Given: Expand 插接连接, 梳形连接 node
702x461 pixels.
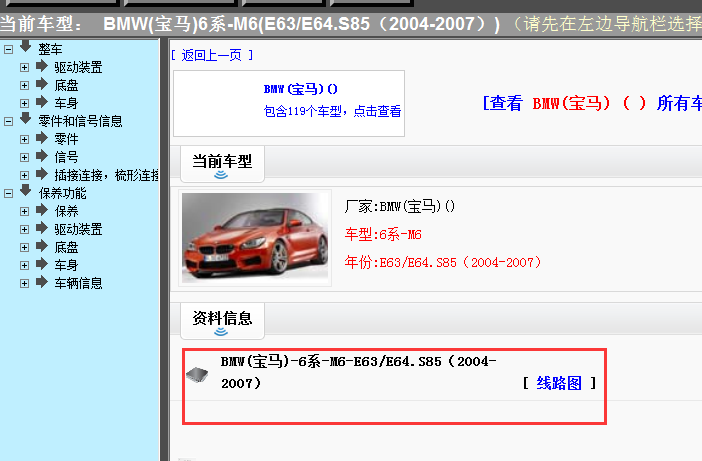Looking at the screenshot, I should pyautogui.click(x=24, y=175).
